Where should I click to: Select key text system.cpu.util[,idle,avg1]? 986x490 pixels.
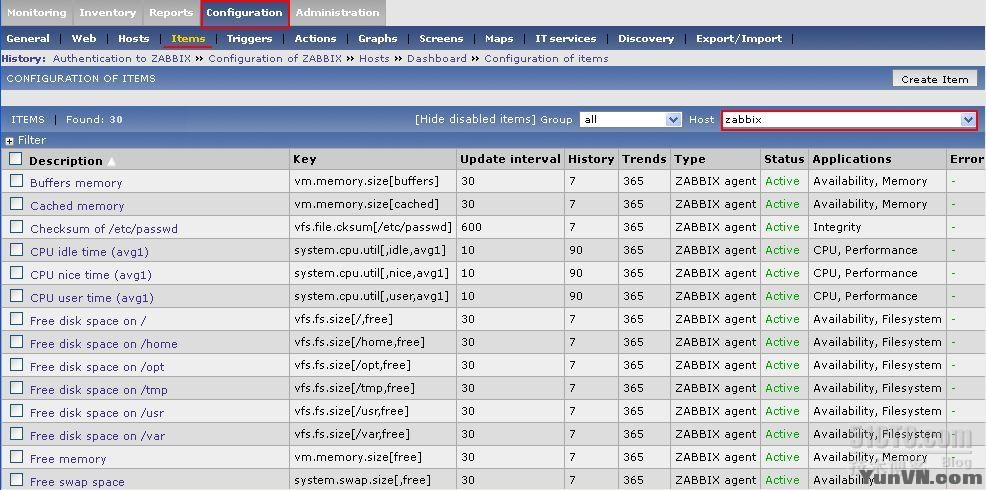click(x=370, y=250)
